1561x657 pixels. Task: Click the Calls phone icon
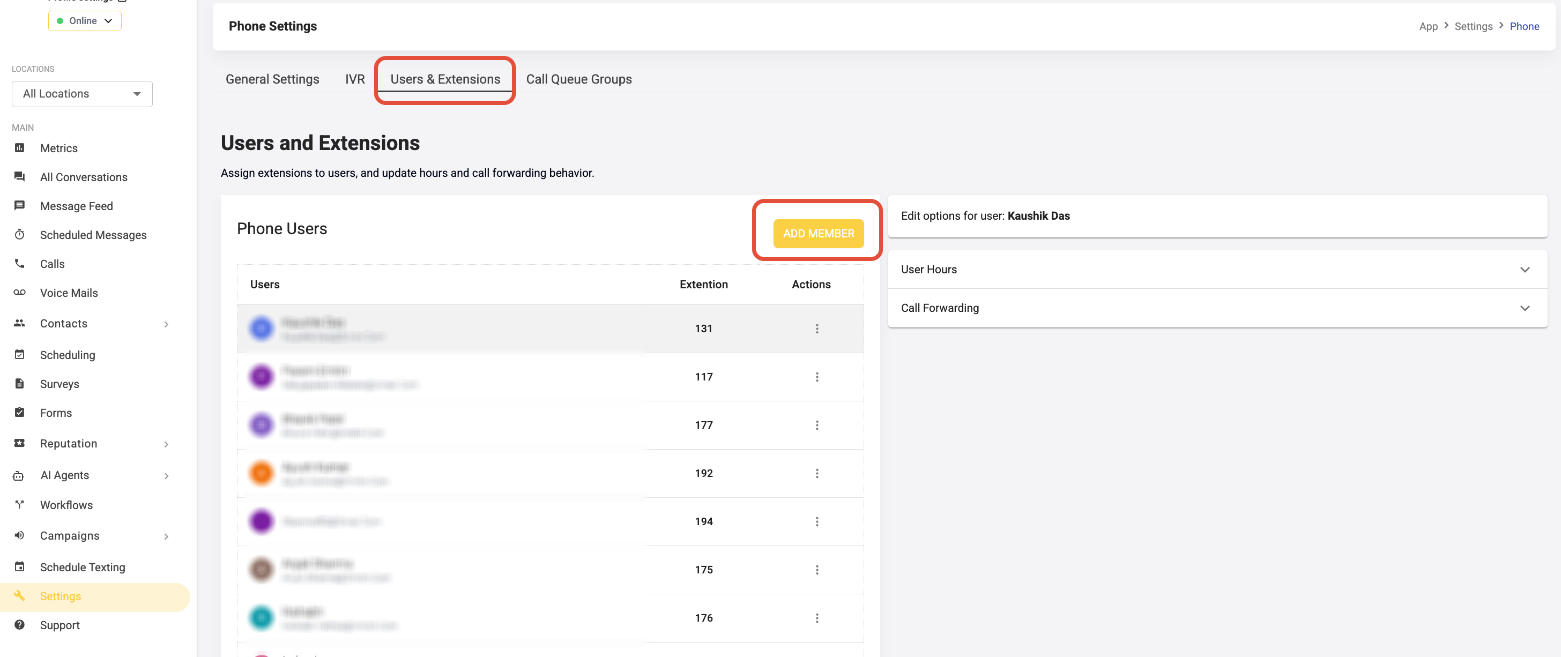coord(19,264)
